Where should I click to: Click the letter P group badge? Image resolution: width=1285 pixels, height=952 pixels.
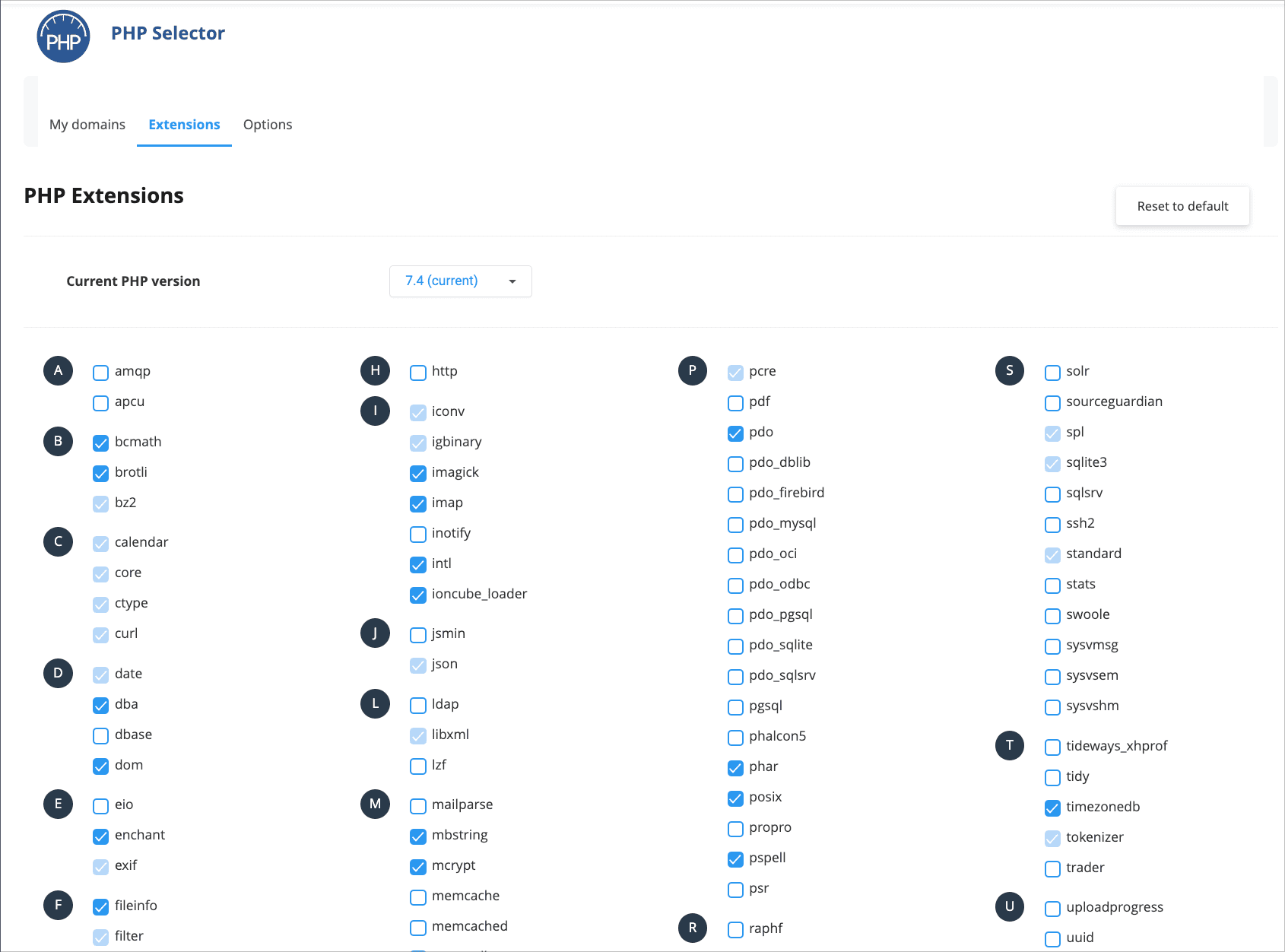coord(692,371)
